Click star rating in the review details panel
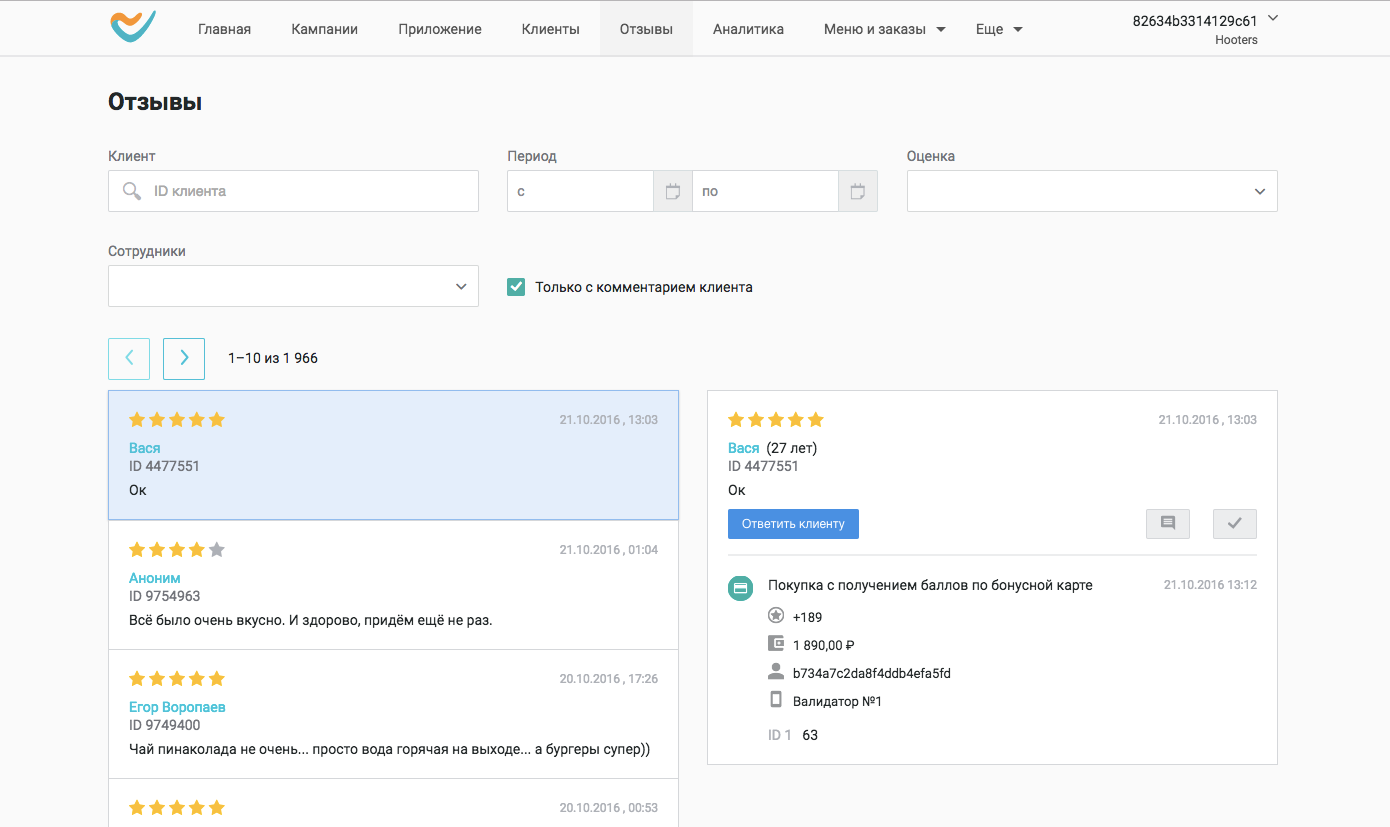1390x827 pixels. pyautogui.click(x=776, y=420)
